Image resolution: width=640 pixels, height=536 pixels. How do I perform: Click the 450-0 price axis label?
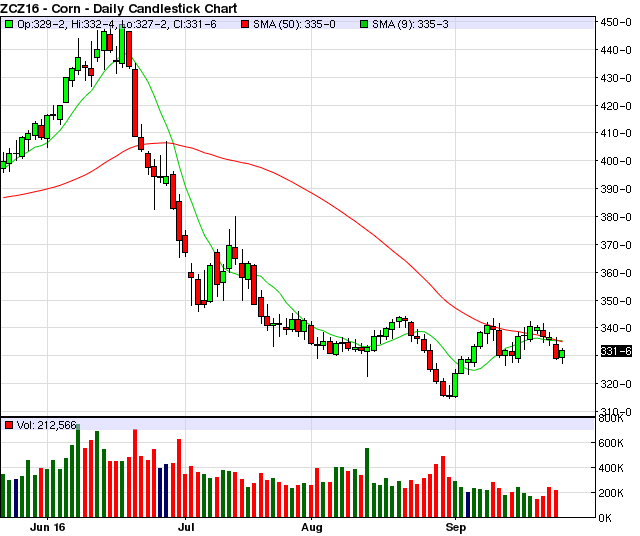(616, 22)
